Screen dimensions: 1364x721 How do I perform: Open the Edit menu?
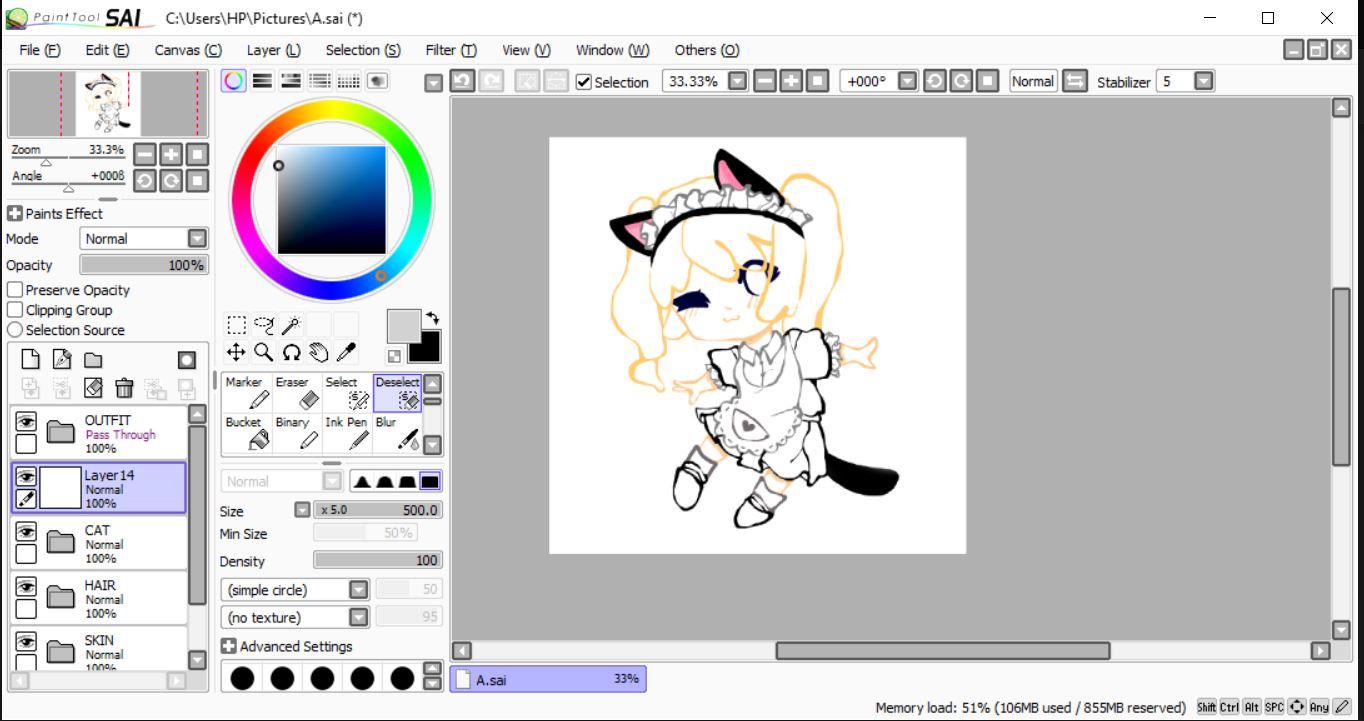click(107, 50)
